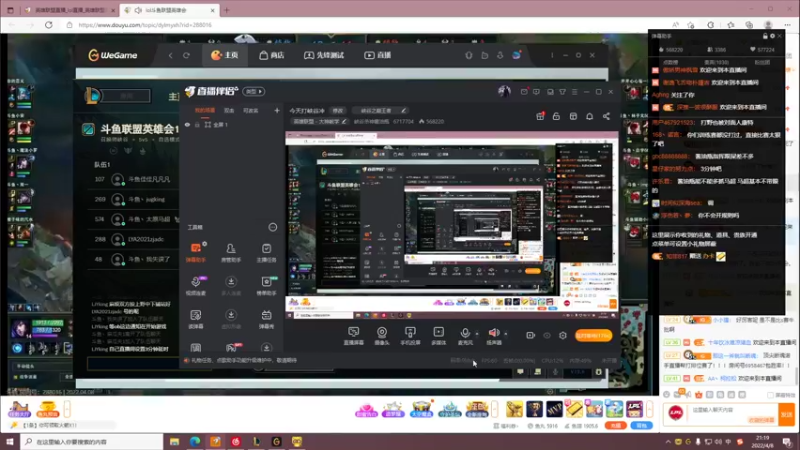Click the edit pencil next to stream title

(403, 110)
